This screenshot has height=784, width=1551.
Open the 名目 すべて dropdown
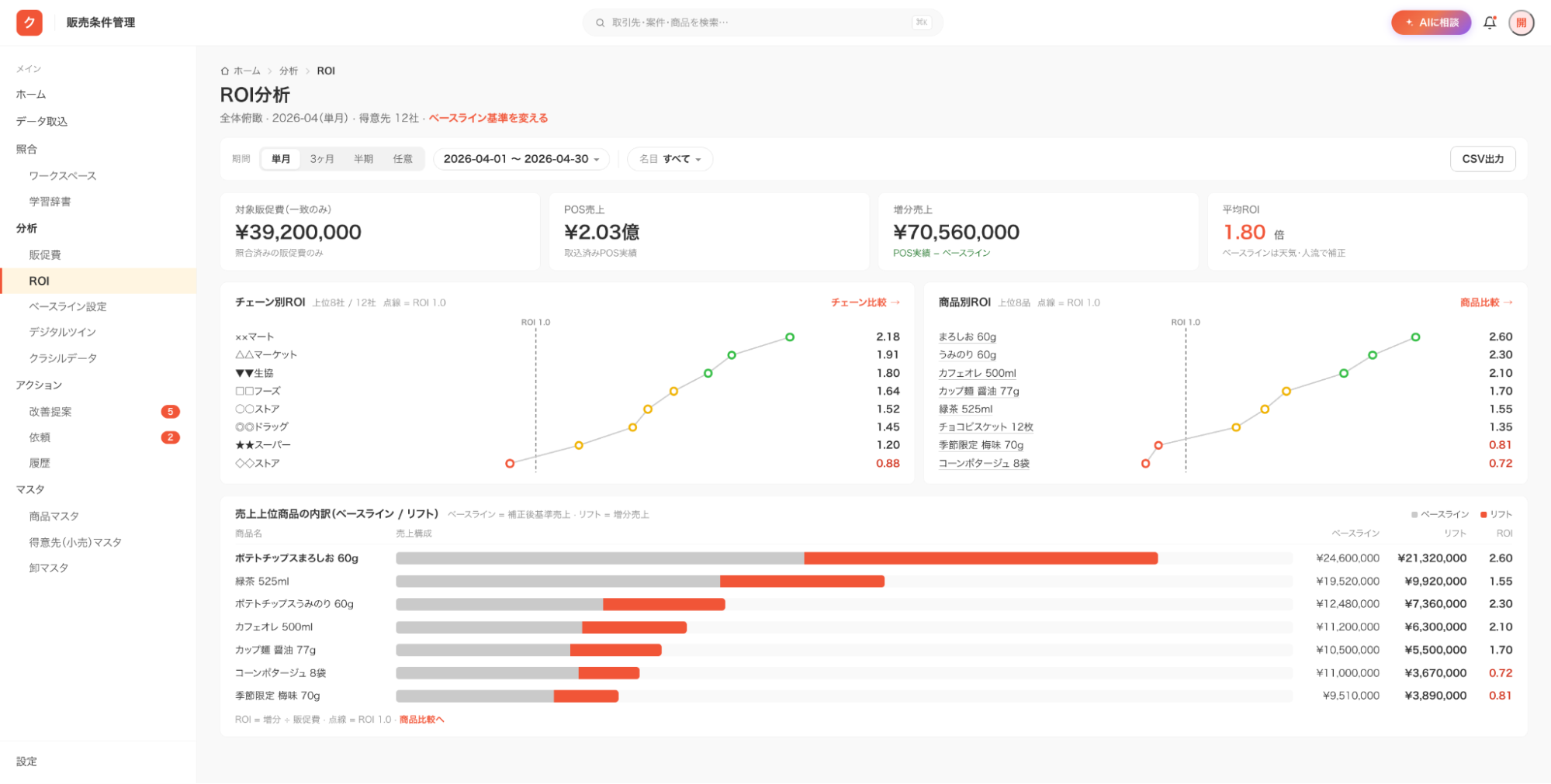pos(670,159)
